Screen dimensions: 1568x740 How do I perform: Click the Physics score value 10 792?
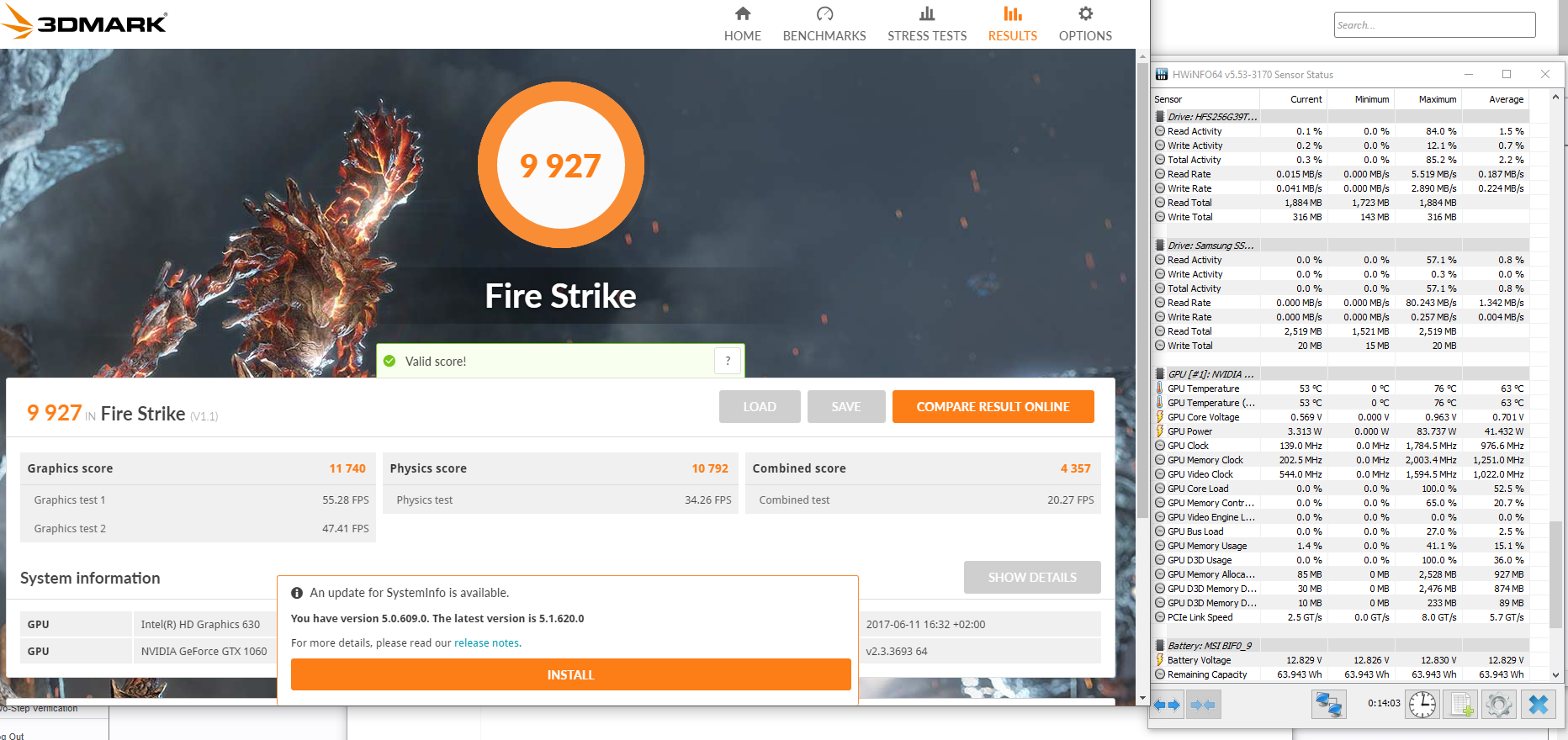tap(710, 468)
